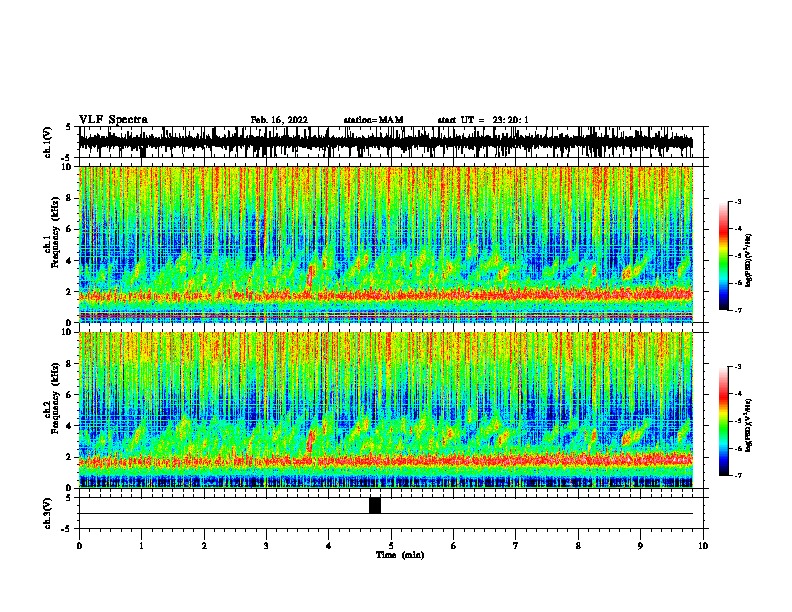Click the ch.1 voltage waveform trace

pyautogui.click(x=386, y=142)
